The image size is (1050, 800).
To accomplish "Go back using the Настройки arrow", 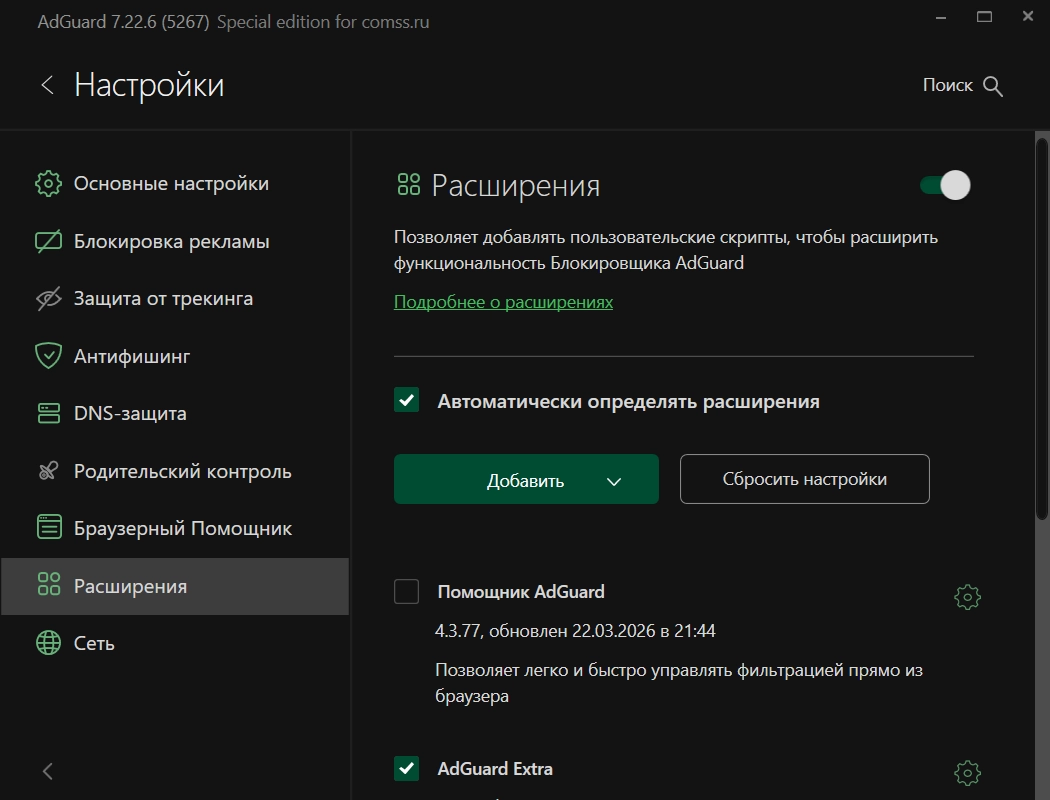I will click(x=47, y=85).
